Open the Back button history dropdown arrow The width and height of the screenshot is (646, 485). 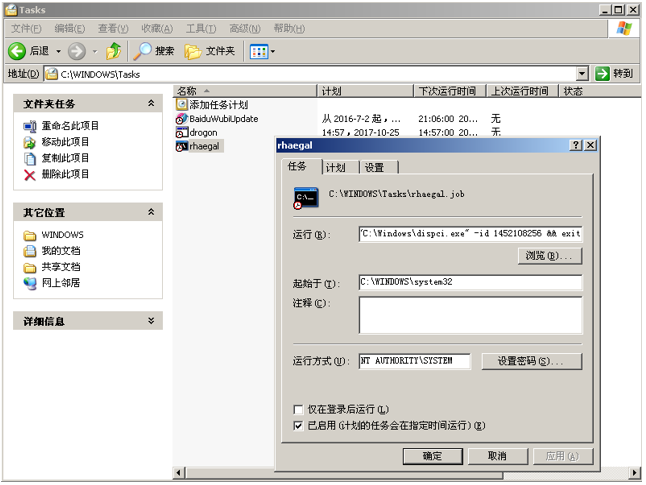(x=58, y=52)
